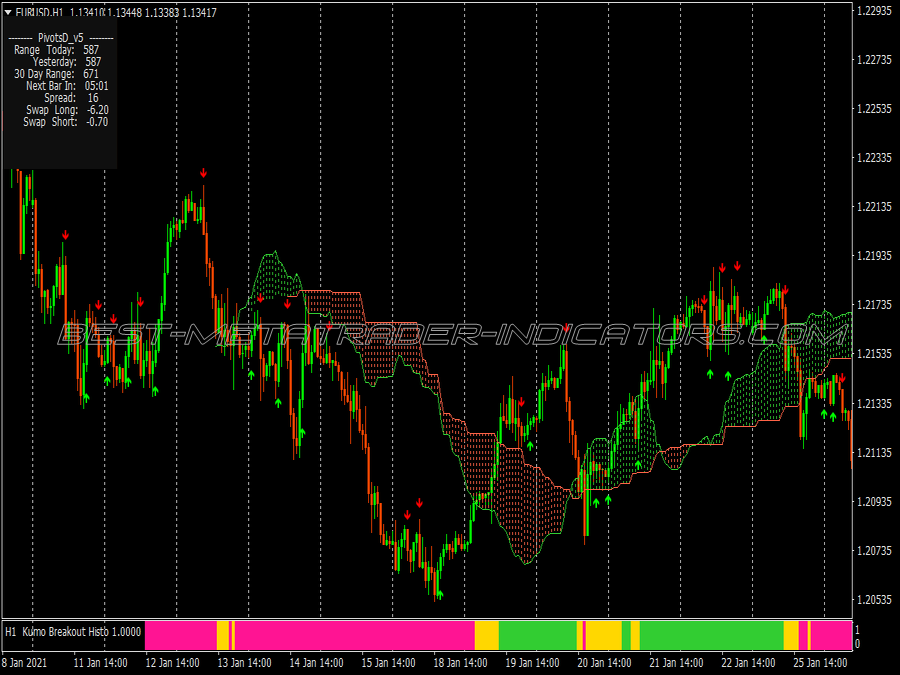Click the '11 Jan 14:00' time label

pos(100,663)
